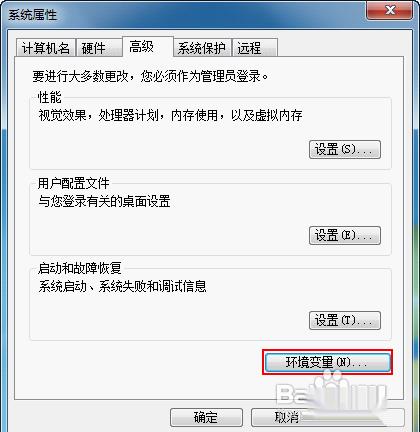Click user profiles 设置(E) button

pos(345,236)
